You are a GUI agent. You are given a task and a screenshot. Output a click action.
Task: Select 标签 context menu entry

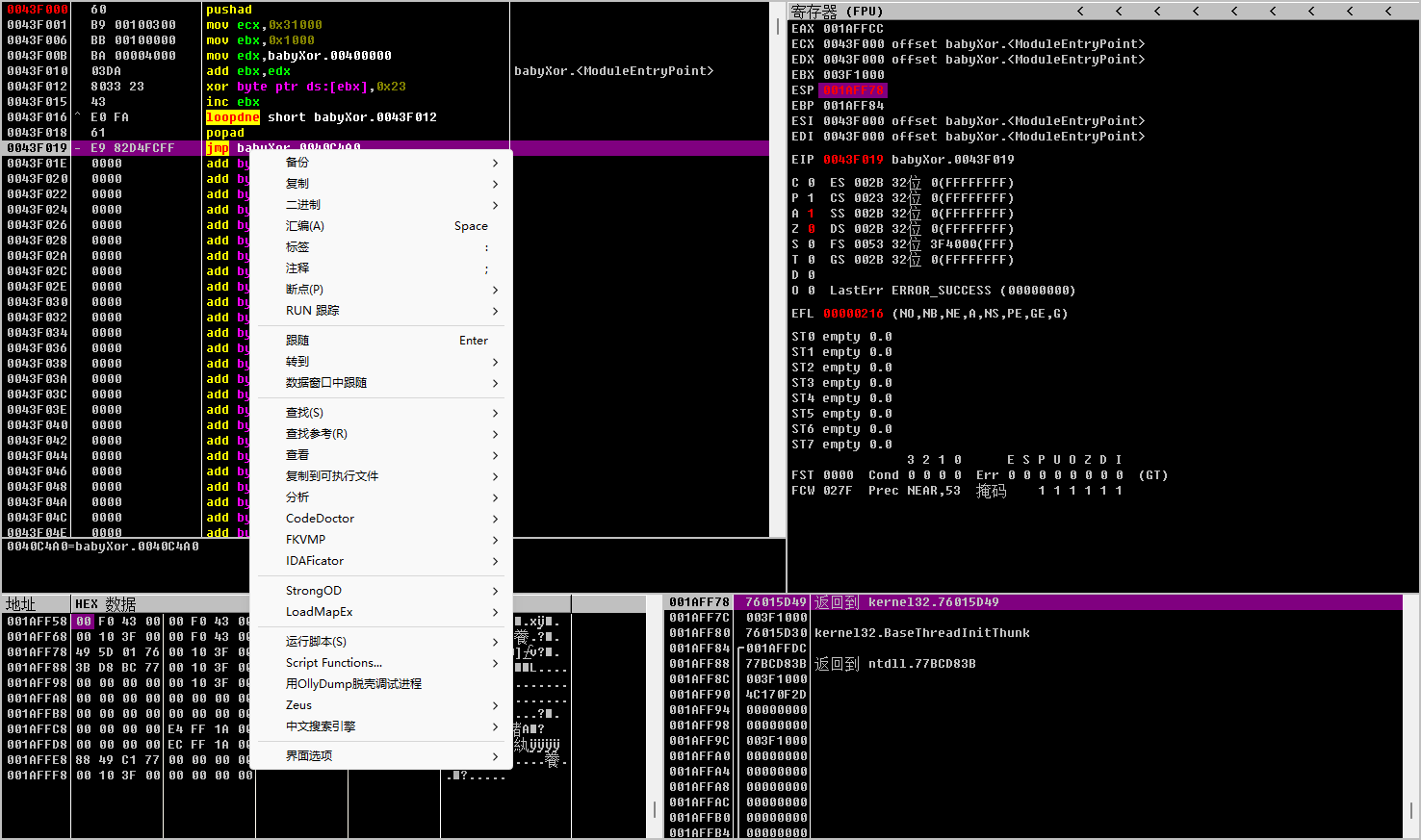(381, 247)
